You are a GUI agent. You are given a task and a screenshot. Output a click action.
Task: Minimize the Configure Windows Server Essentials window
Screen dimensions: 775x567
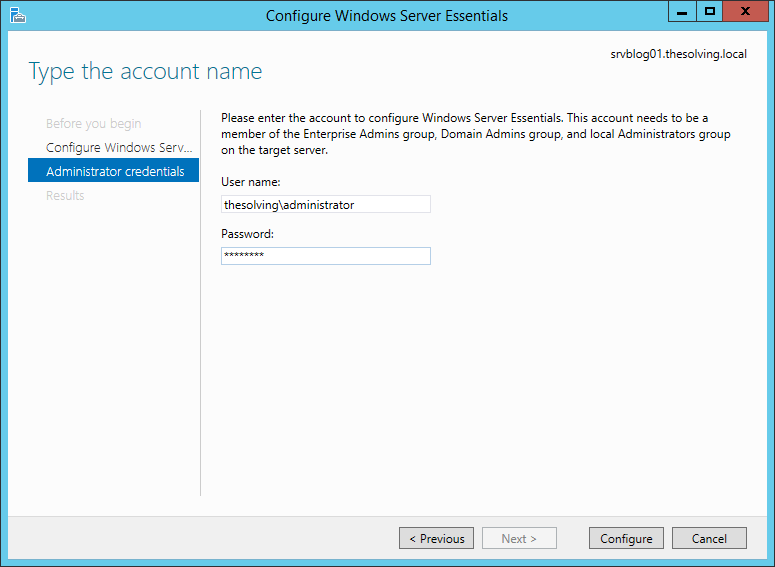pos(682,11)
